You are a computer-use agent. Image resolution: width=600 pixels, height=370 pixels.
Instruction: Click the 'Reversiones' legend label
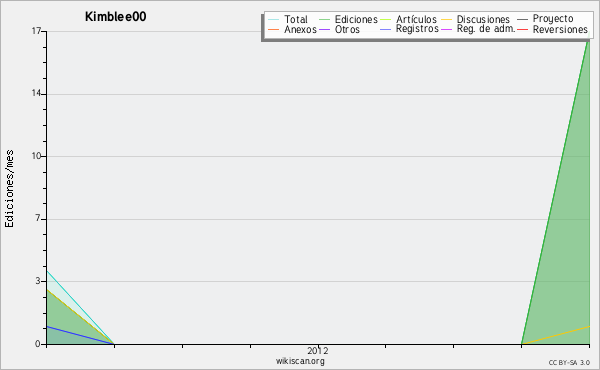[x=560, y=29]
